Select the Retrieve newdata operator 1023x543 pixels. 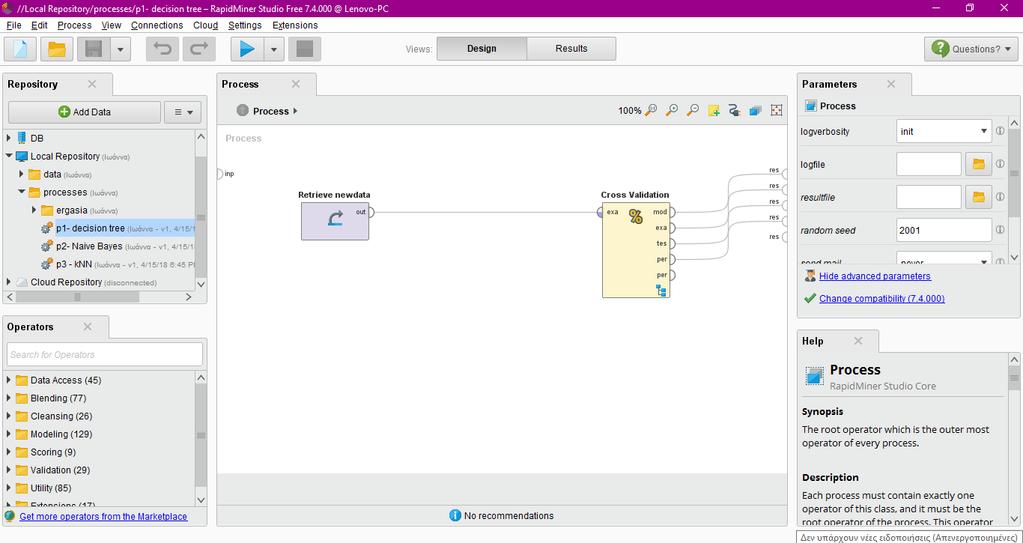pyautogui.click(x=335, y=221)
